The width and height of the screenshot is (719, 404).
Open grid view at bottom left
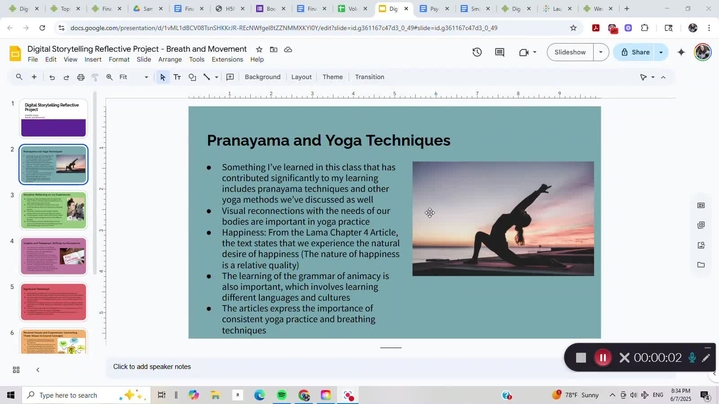coord(16,369)
